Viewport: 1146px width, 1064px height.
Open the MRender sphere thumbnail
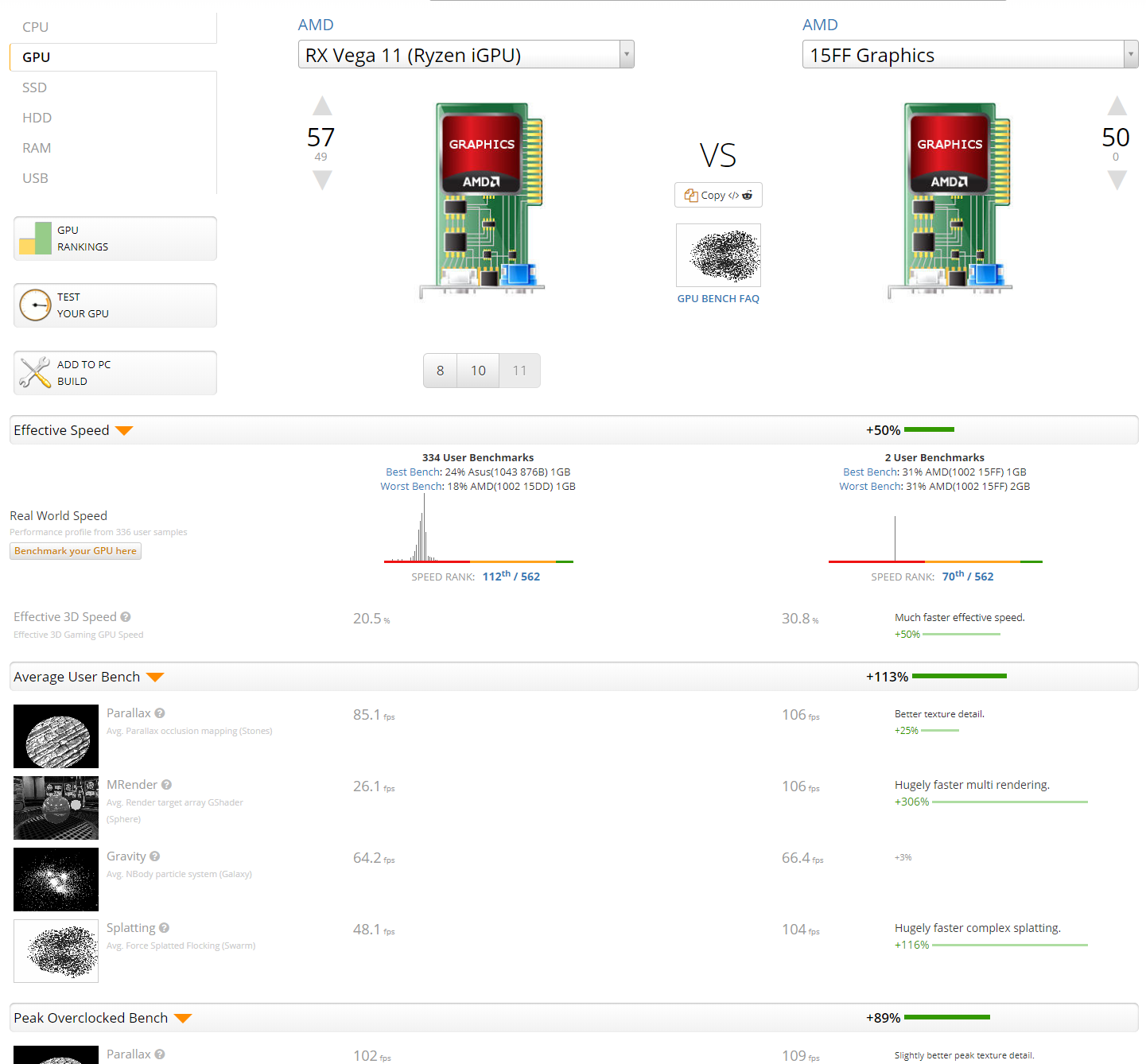(56, 808)
